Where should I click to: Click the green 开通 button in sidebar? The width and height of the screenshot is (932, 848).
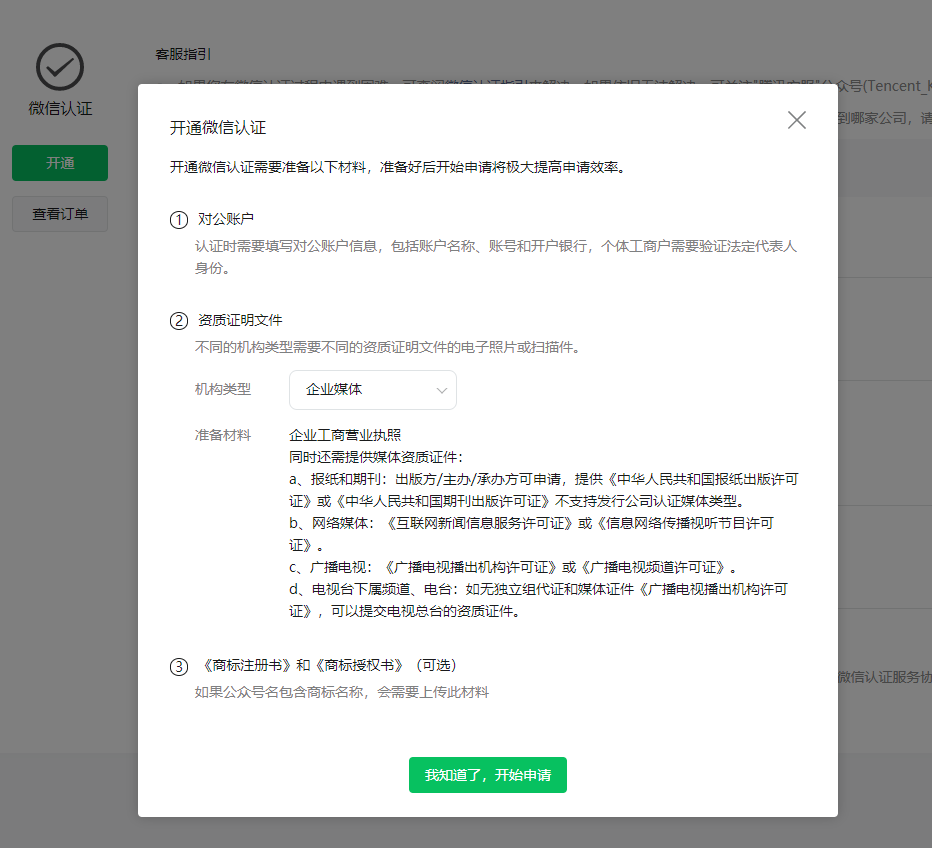pos(60,163)
